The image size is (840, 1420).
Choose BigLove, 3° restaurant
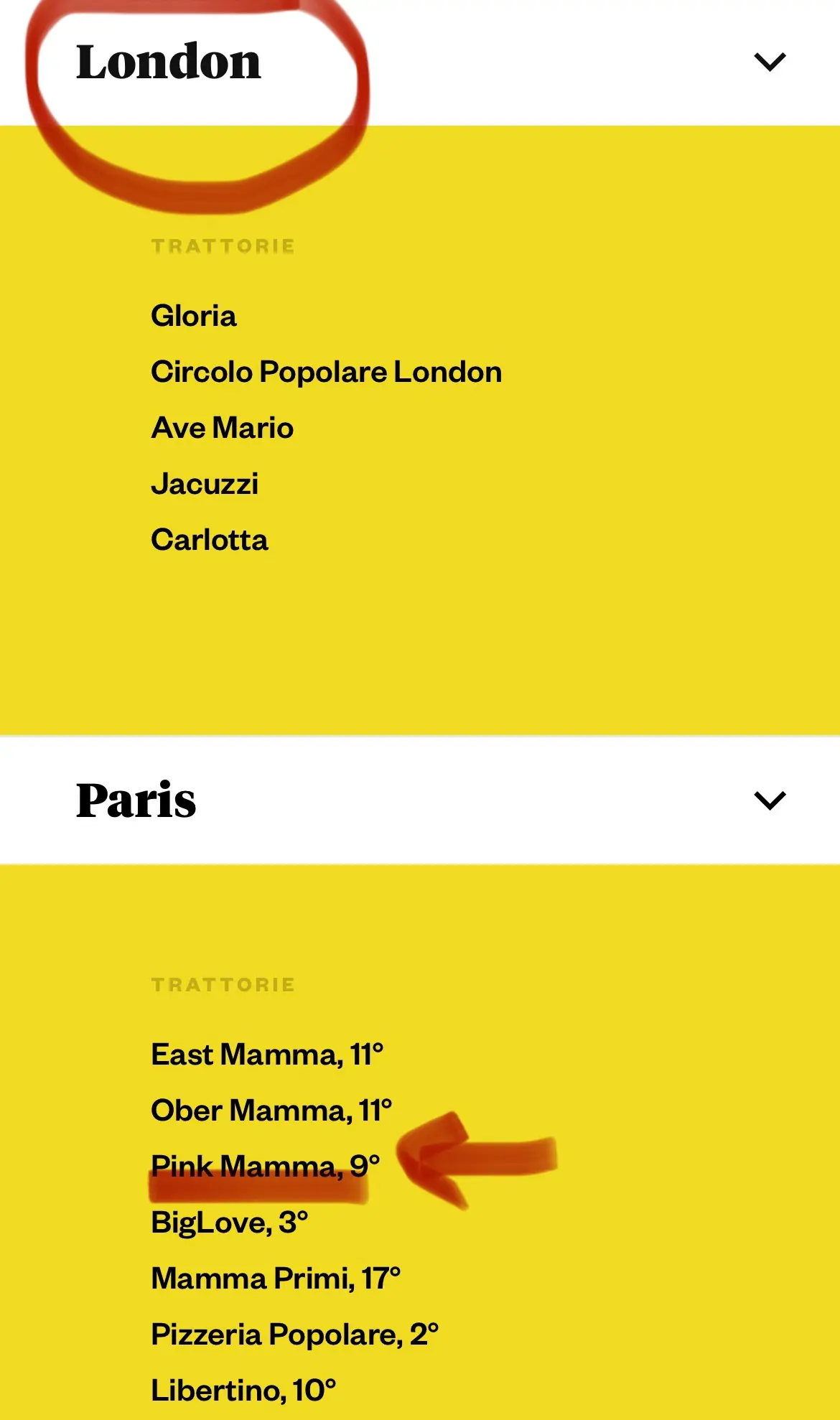pyautogui.click(x=230, y=1223)
